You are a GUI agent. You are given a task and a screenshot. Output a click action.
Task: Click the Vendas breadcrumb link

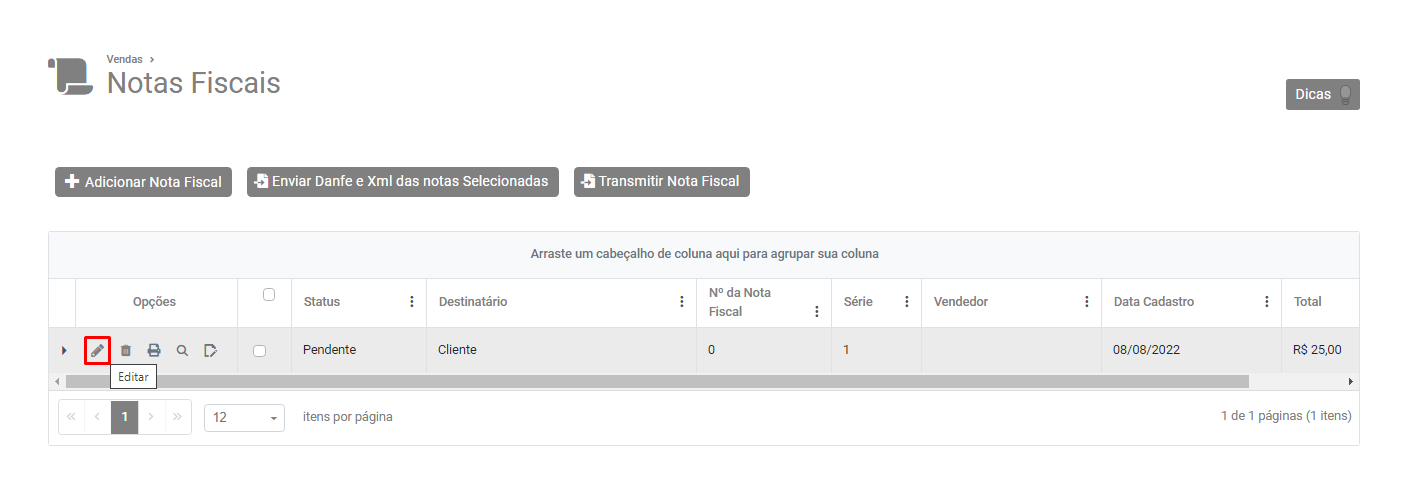click(124, 59)
